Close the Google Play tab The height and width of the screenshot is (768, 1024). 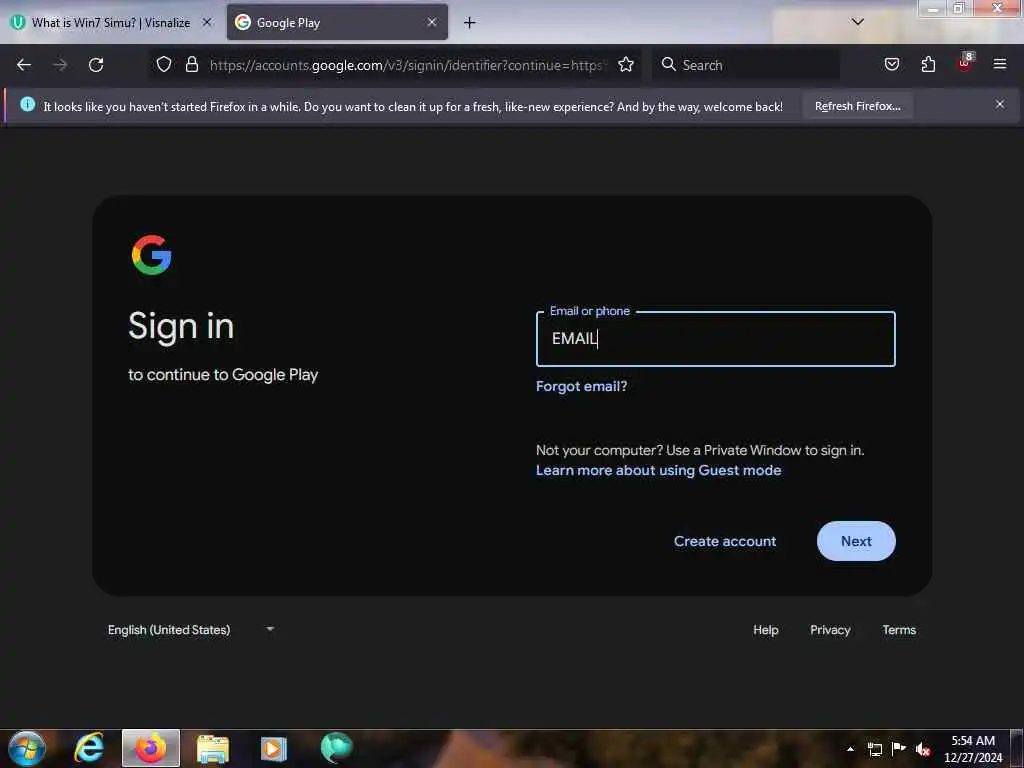pos(432,22)
